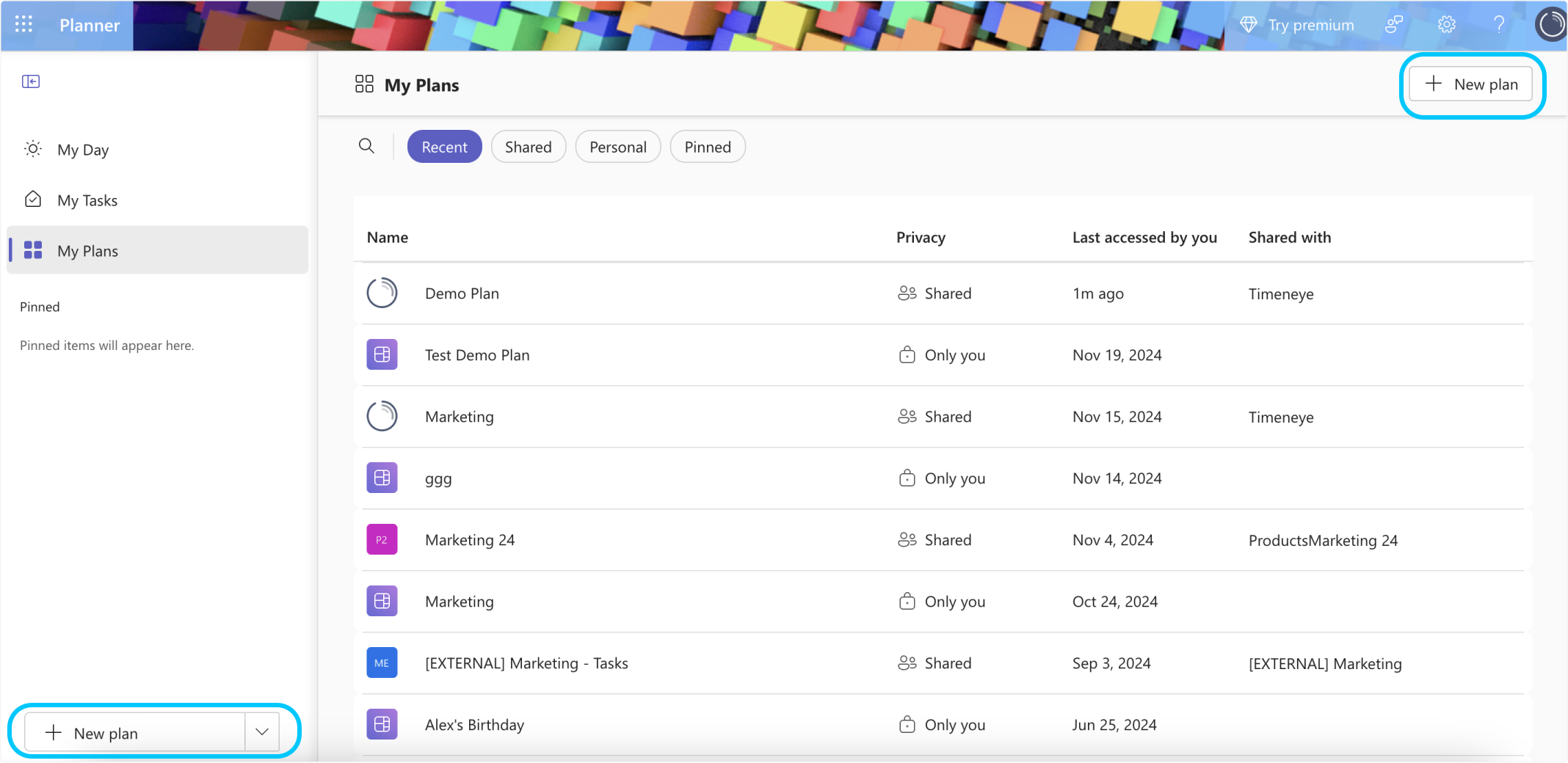Open the app launcher waffle icon
The width and height of the screenshot is (1568, 763).
pyautogui.click(x=23, y=25)
